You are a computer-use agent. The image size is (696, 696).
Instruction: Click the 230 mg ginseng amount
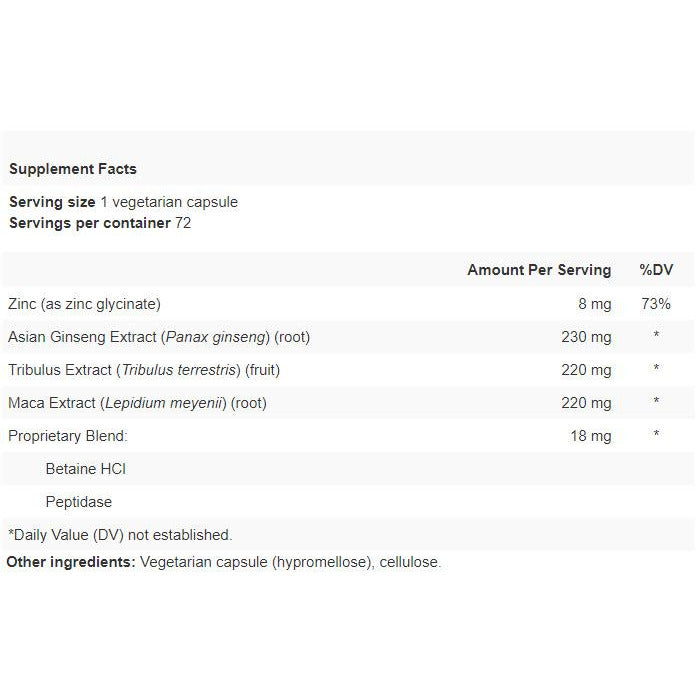[586, 337]
